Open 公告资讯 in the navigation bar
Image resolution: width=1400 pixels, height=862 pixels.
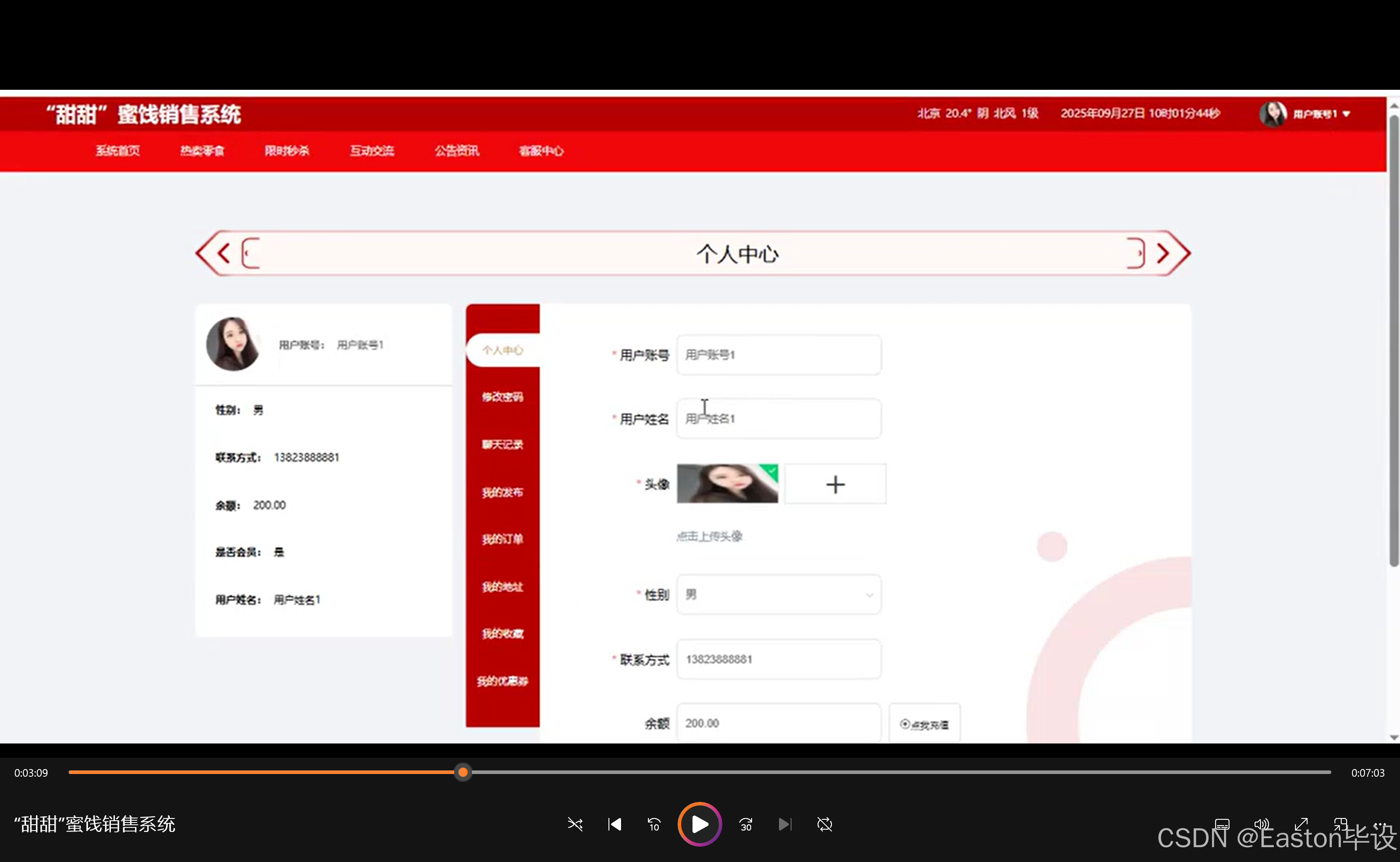point(456,151)
